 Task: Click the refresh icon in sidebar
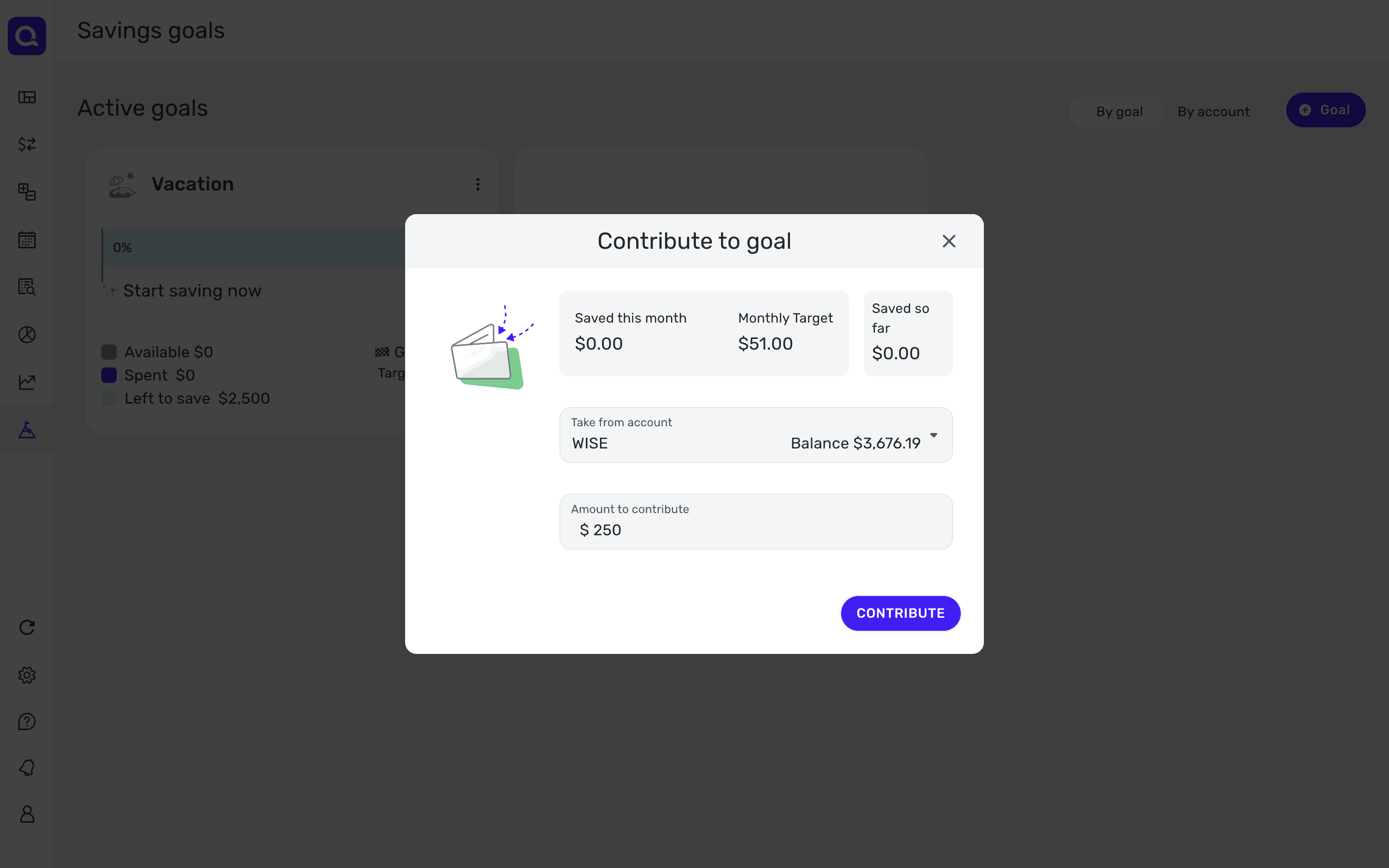27,627
